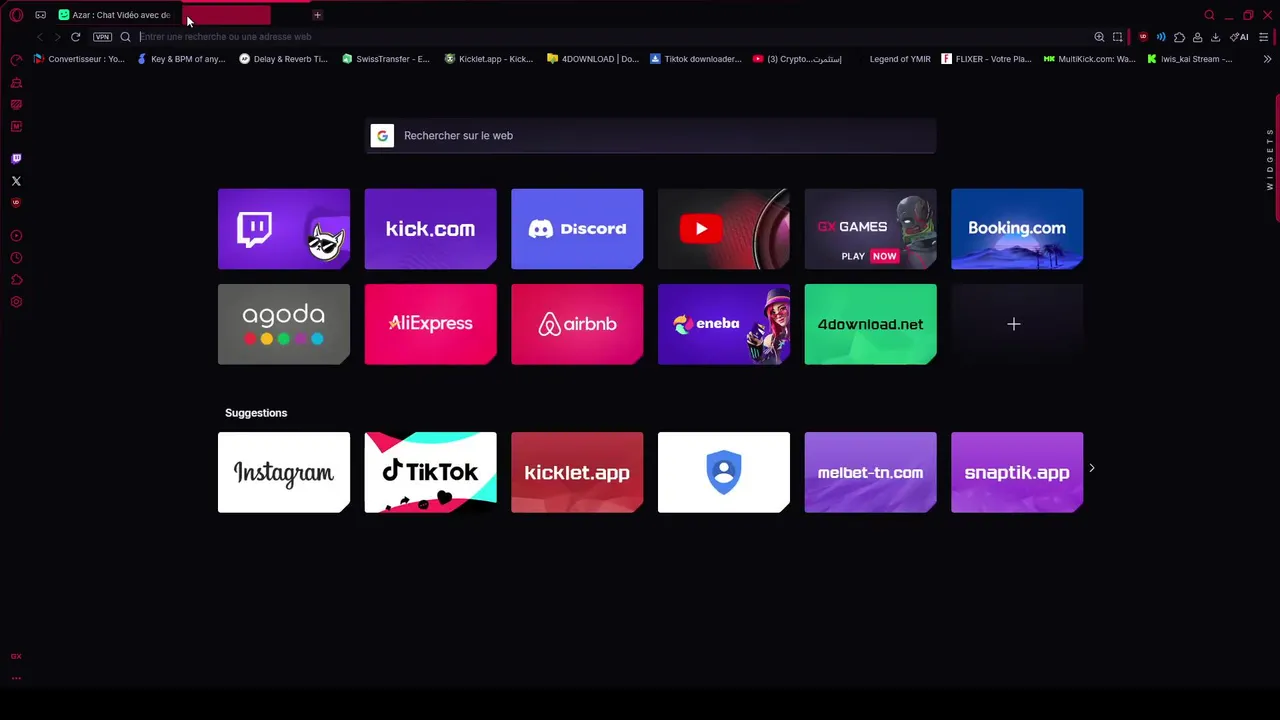This screenshot has height=720, width=1280.
Task: Open the kicklet.app suggestion tile
Action: click(x=577, y=472)
